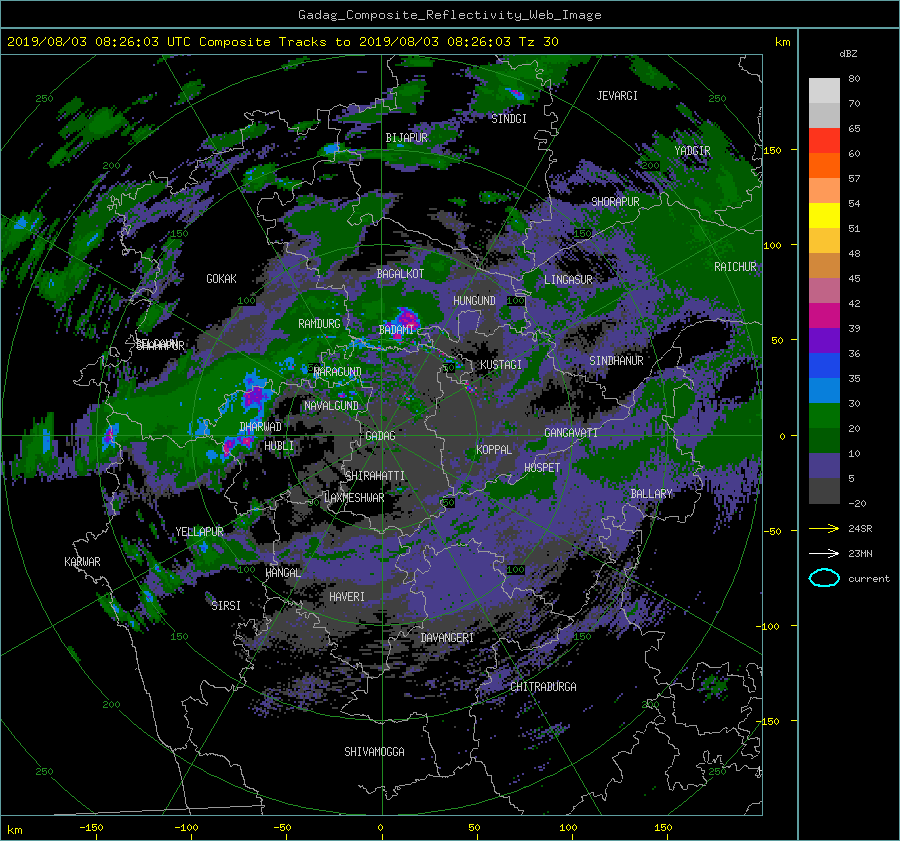The image size is (900, 841).
Task: Click the NAVALGUND city label
Action: click(331, 406)
